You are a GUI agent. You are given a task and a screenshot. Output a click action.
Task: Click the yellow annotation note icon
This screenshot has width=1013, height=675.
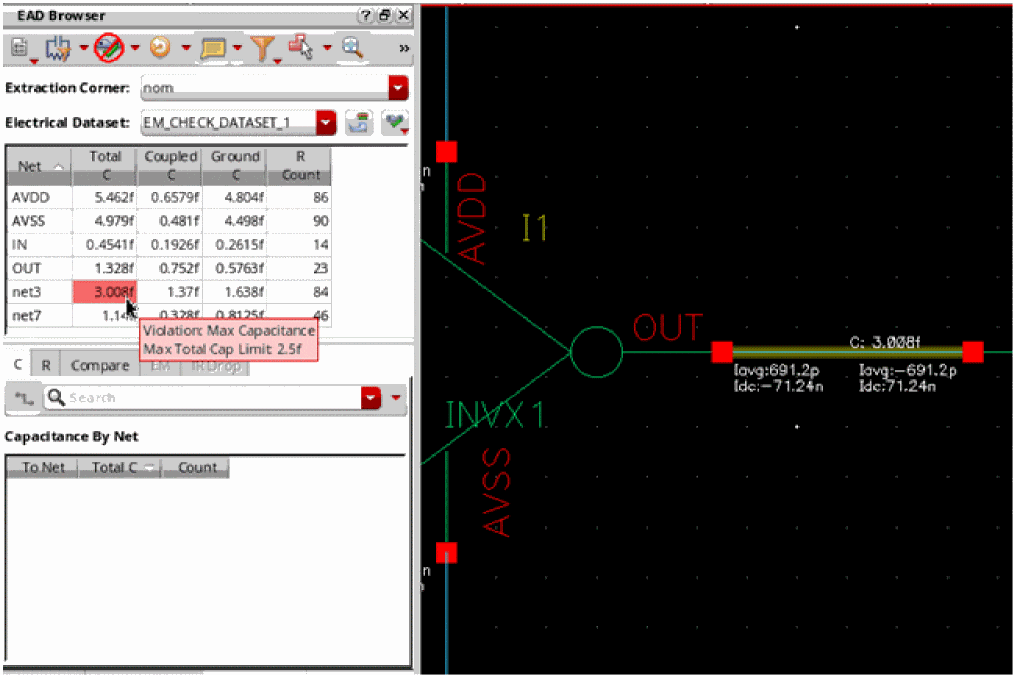point(212,47)
